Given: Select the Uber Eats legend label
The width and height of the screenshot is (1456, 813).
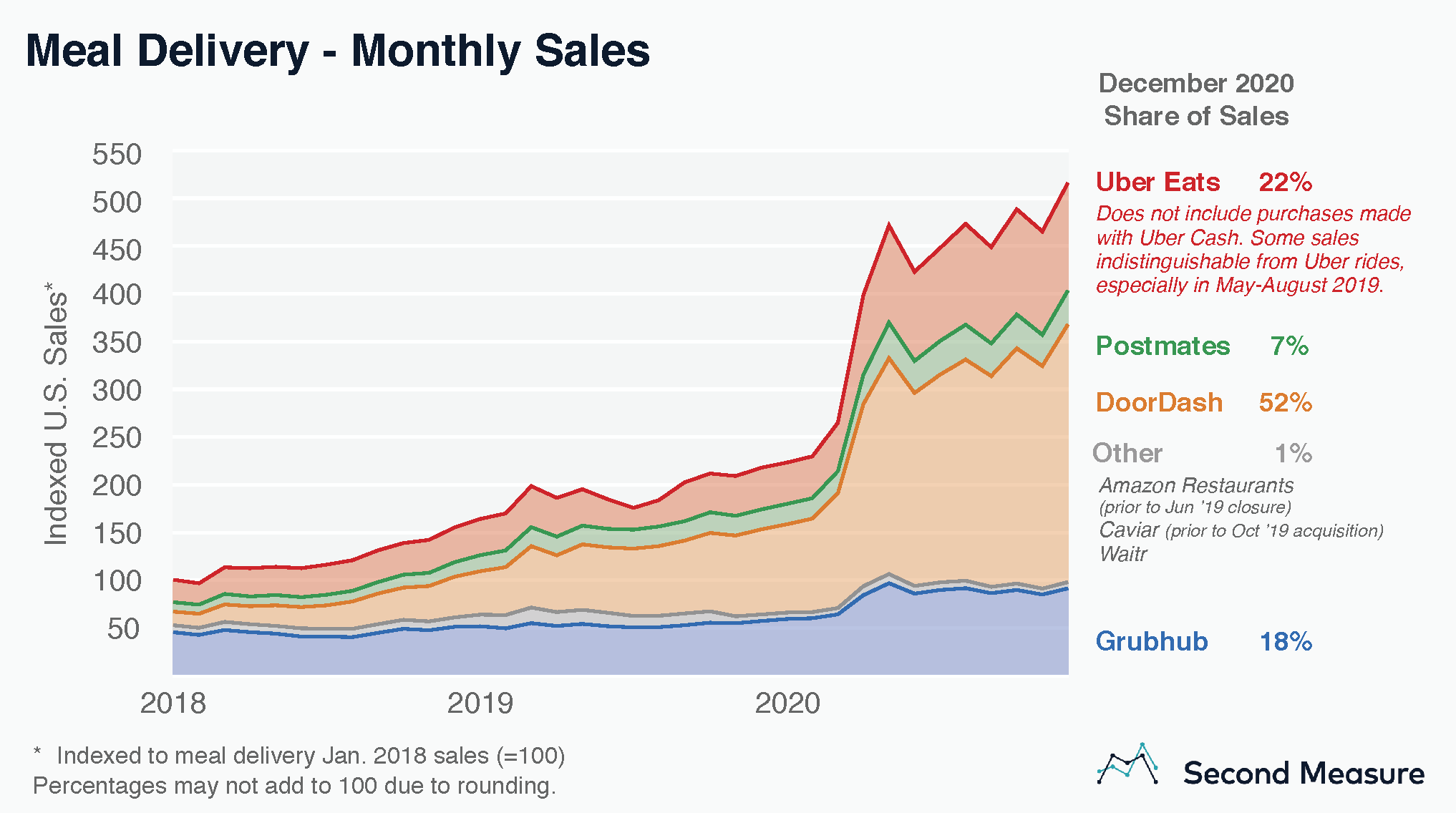Looking at the screenshot, I should click(x=1157, y=182).
